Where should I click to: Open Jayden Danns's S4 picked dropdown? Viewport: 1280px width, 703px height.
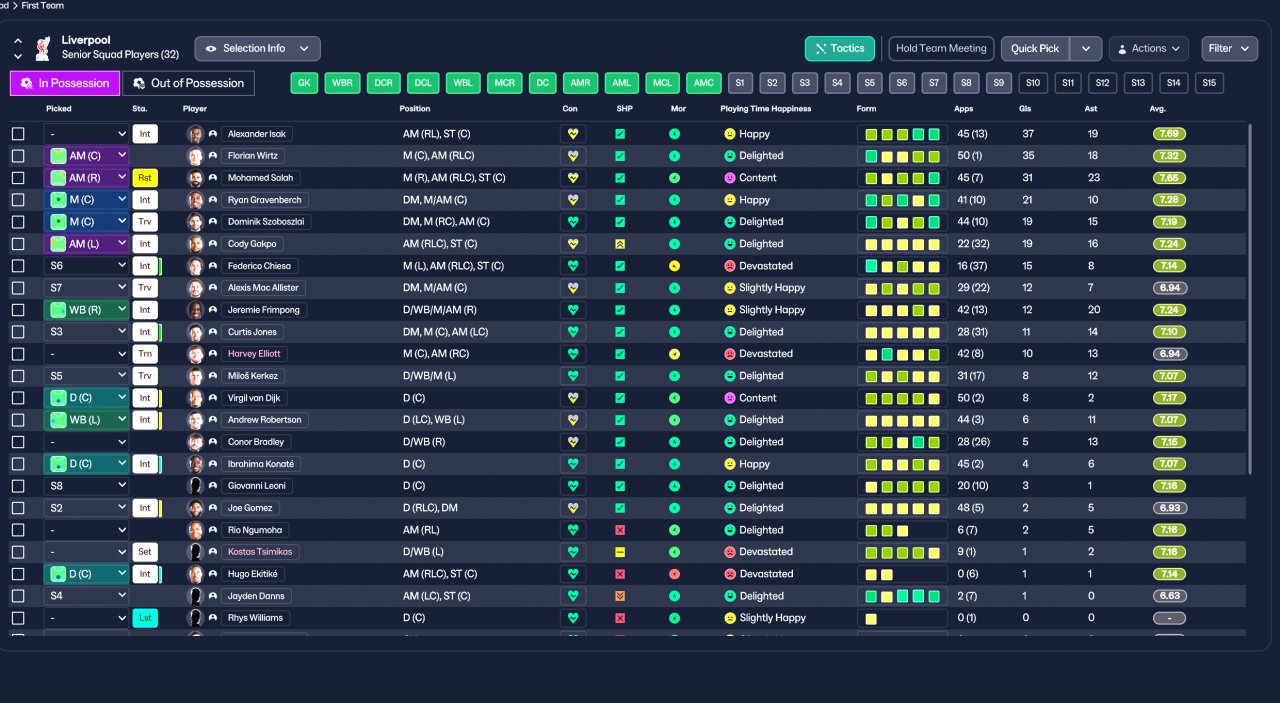(x=87, y=596)
